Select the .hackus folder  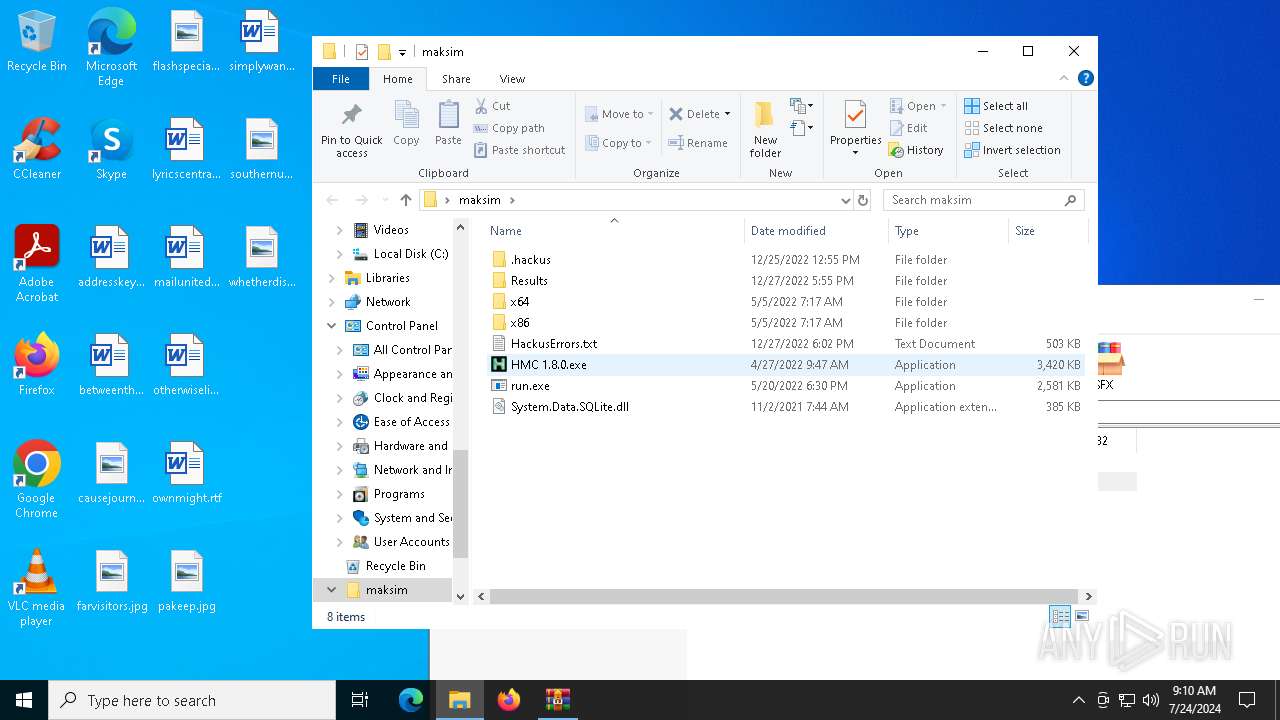(x=530, y=260)
